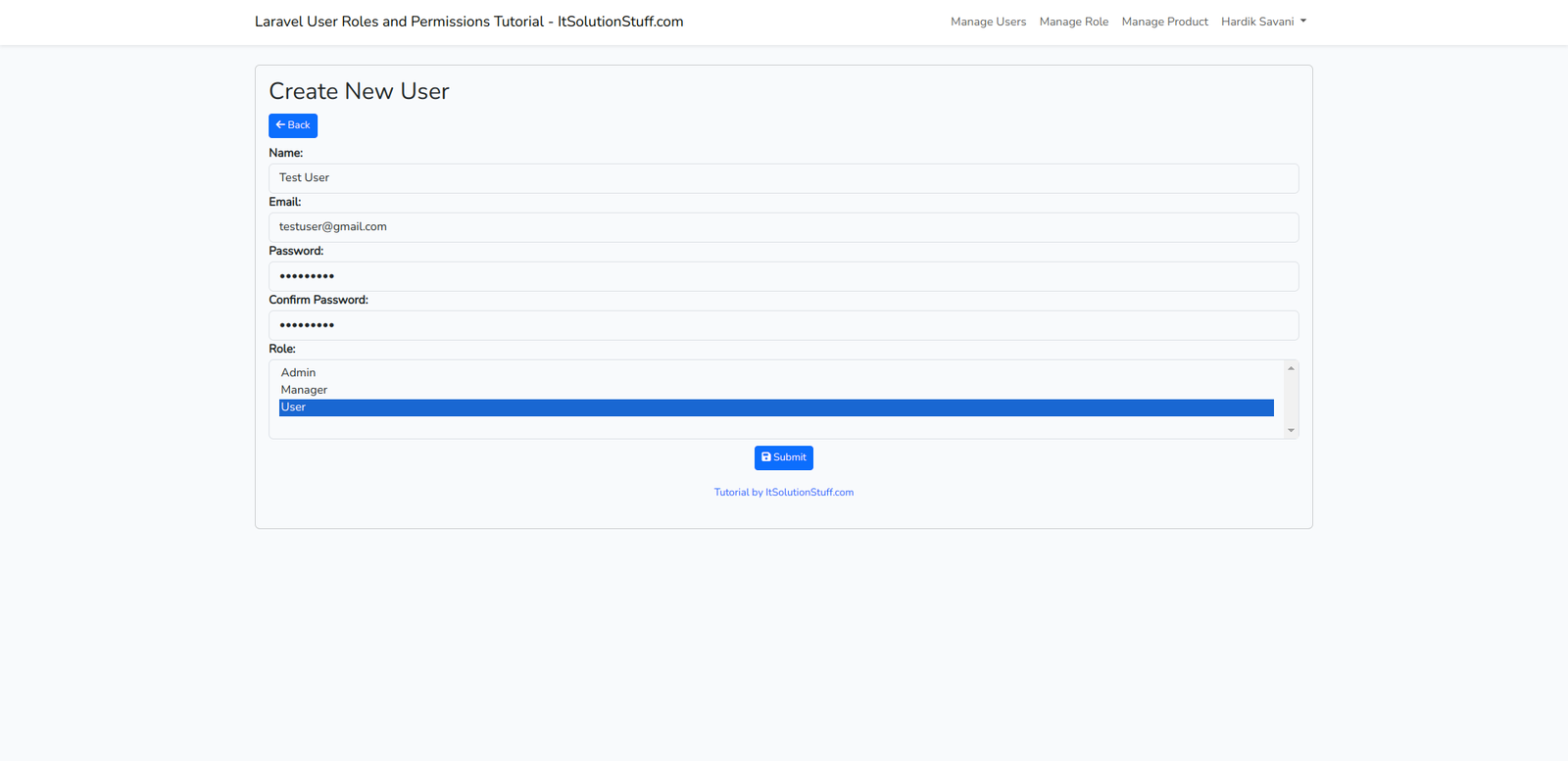Click the Password input field
This screenshot has height=761, width=1568.
pyautogui.click(x=783, y=276)
